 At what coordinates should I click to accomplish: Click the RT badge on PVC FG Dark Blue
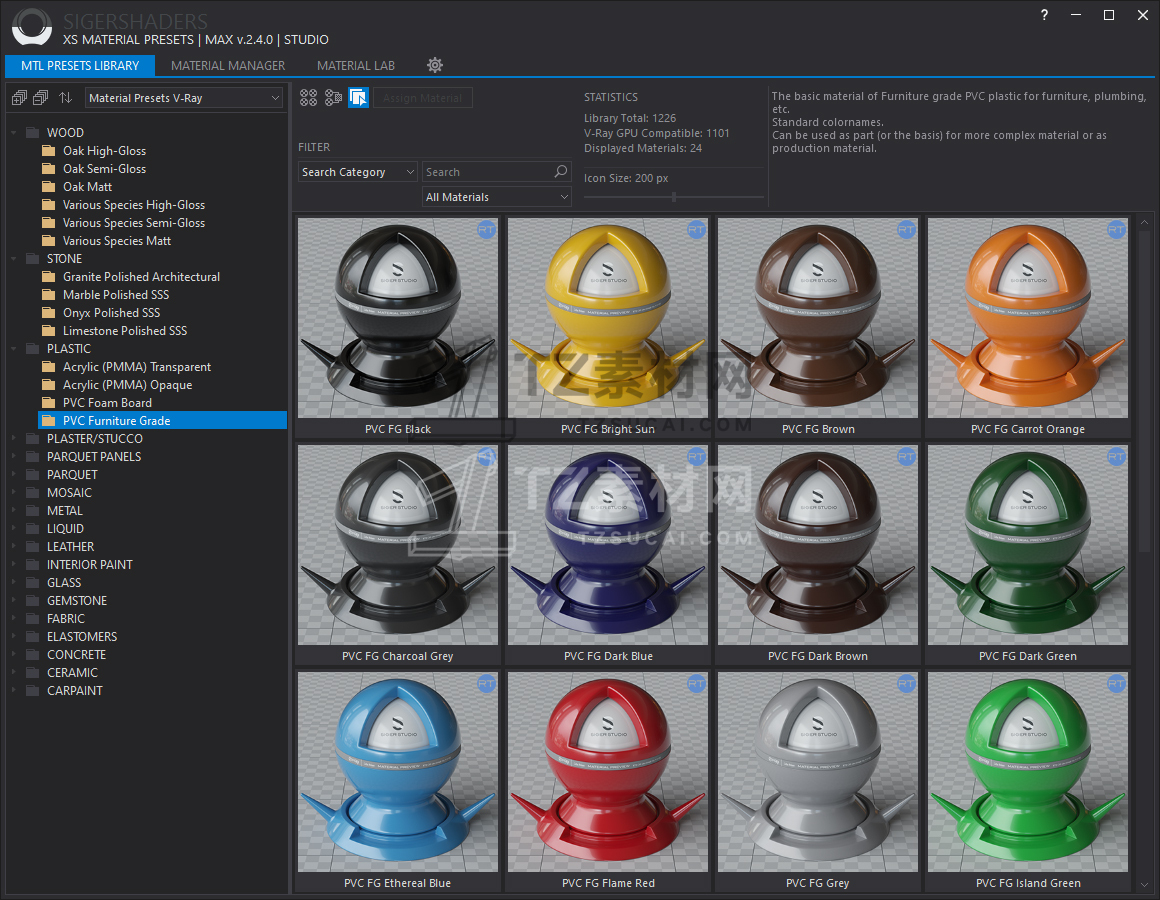click(x=696, y=457)
